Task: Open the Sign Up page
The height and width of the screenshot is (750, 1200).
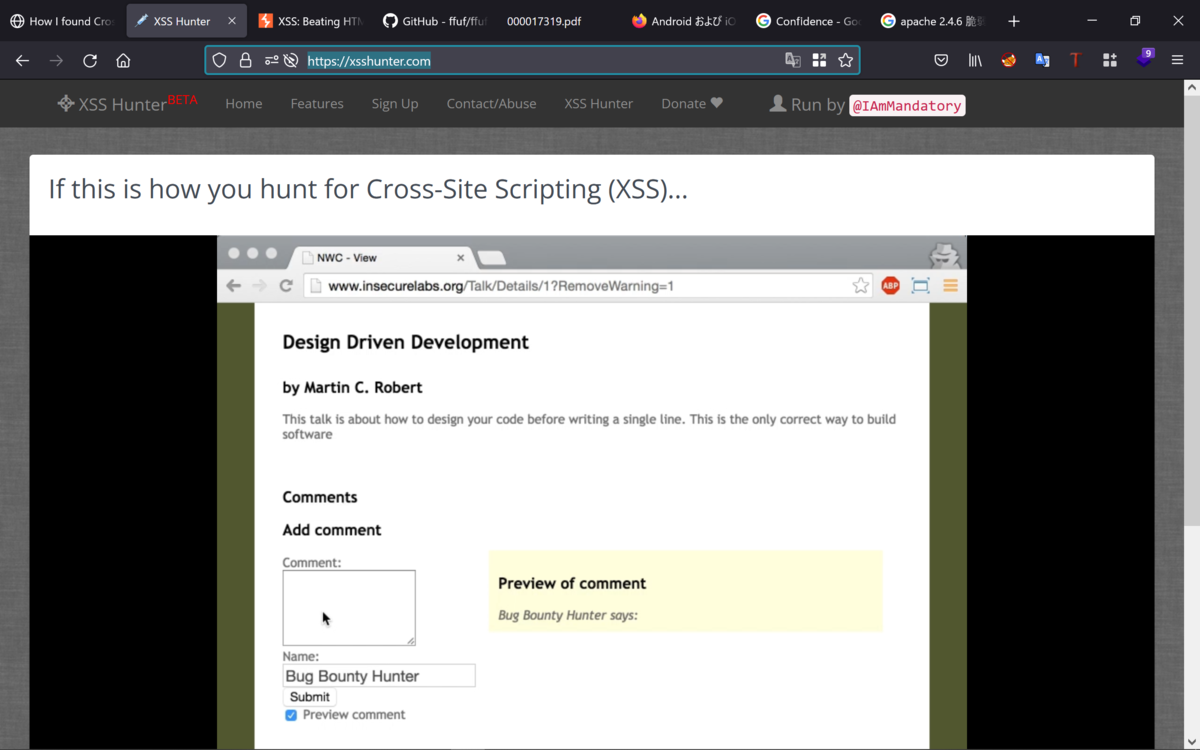Action: (x=395, y=103)
